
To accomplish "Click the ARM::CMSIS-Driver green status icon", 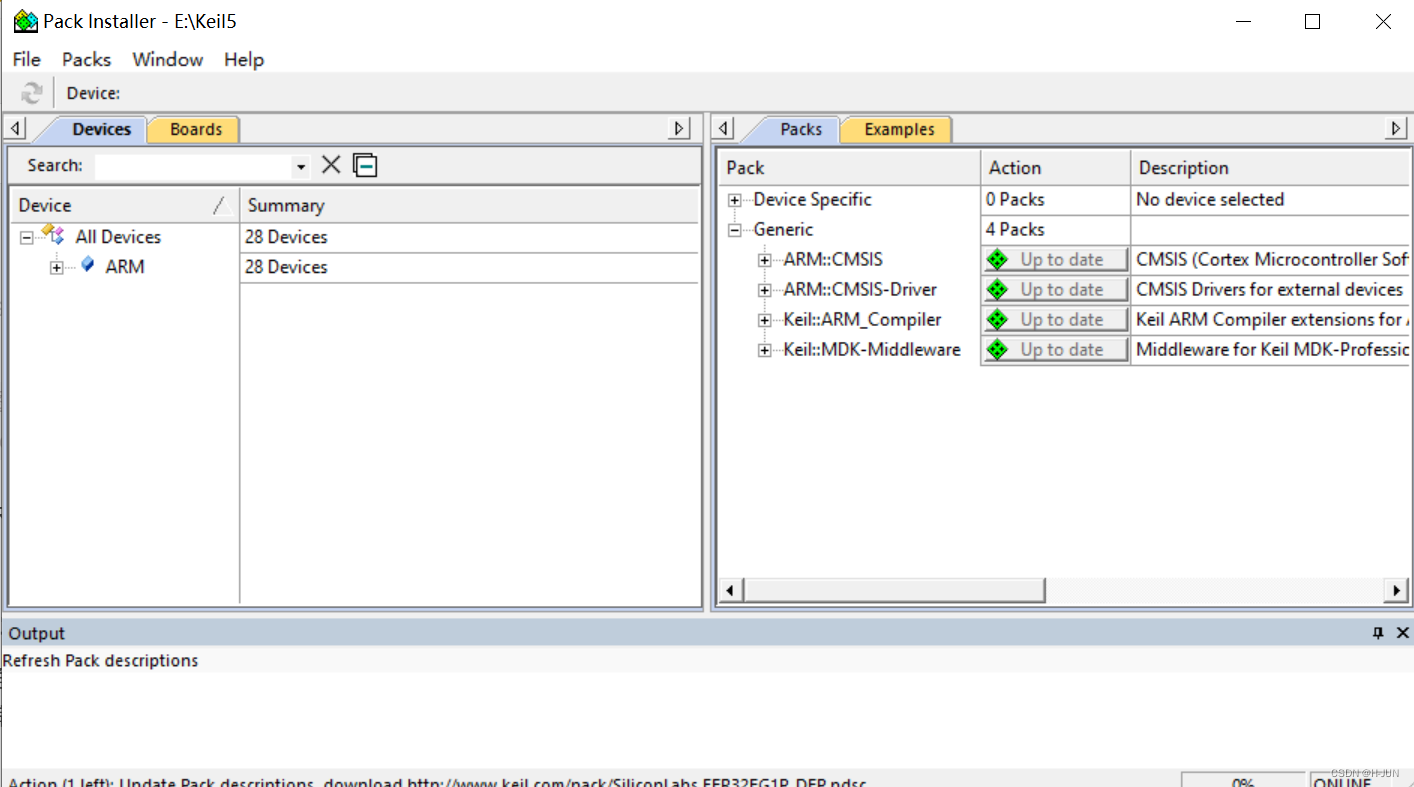I will point(996,289).
